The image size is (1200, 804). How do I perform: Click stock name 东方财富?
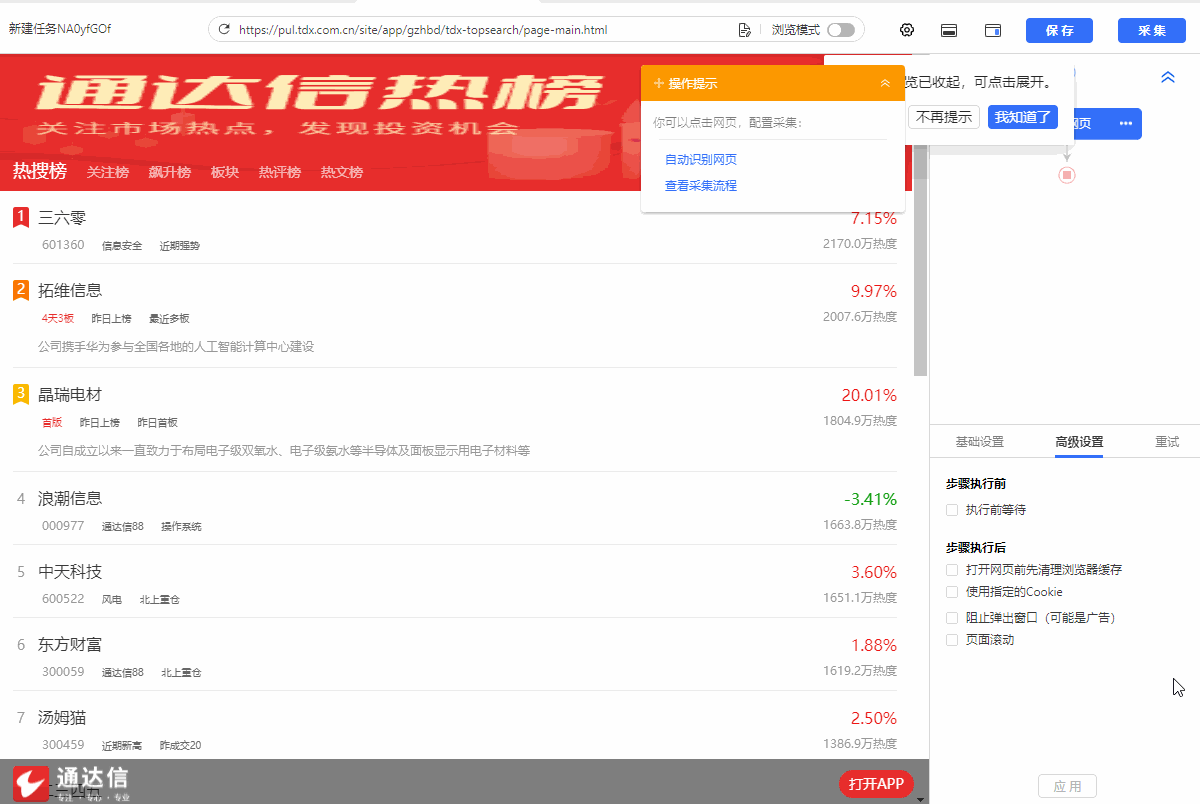(x=70, y=645)
